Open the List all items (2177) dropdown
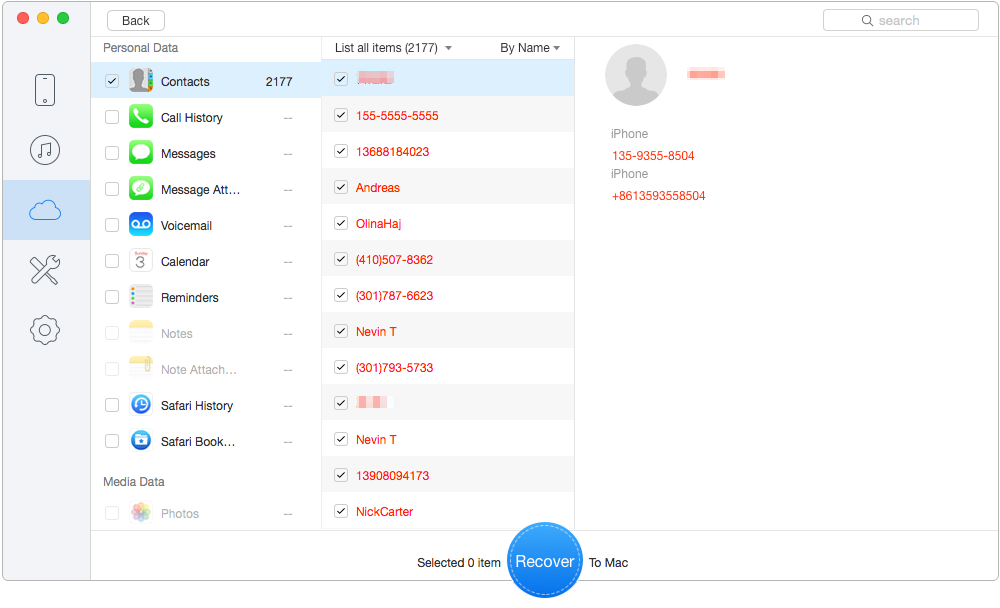Image resolution: width=1000 pixels, height=608 pixels. (393, 48)
